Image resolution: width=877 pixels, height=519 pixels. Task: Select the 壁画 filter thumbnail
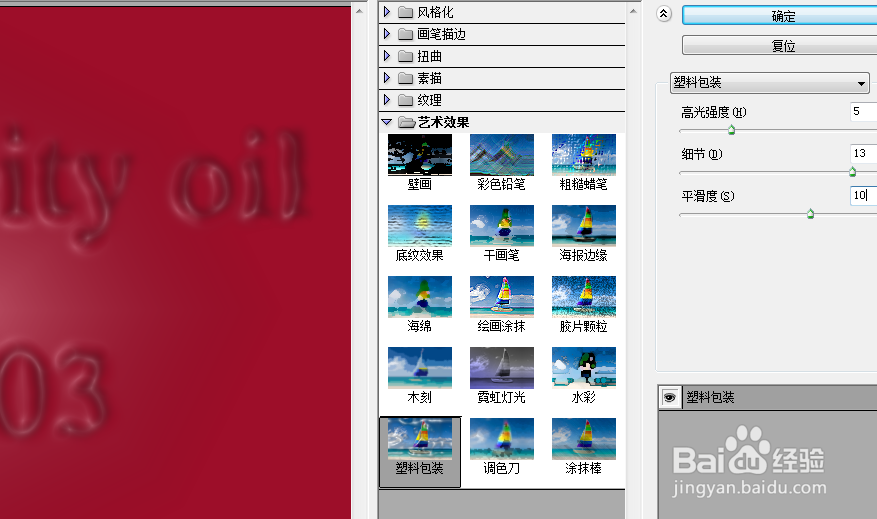point(419,155)
